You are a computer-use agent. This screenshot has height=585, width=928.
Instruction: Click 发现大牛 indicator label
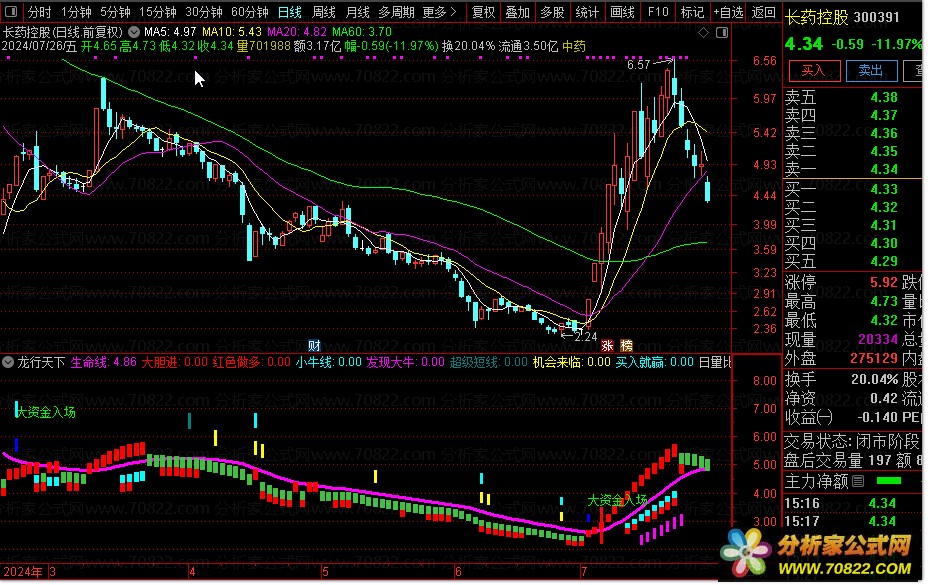[405, 362]
